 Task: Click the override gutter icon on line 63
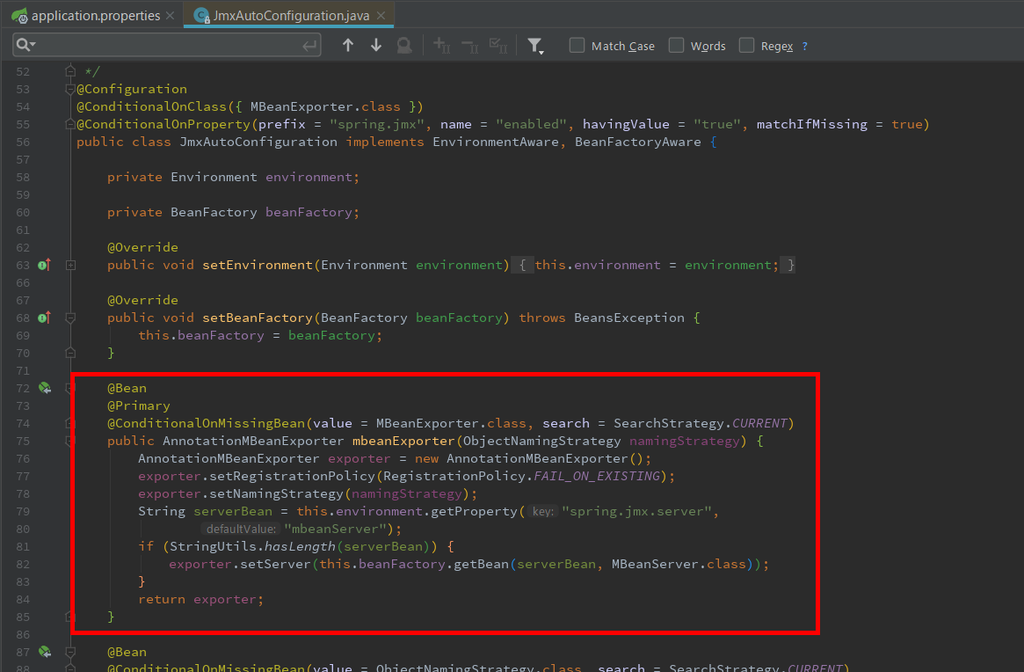tap(44, 264)
